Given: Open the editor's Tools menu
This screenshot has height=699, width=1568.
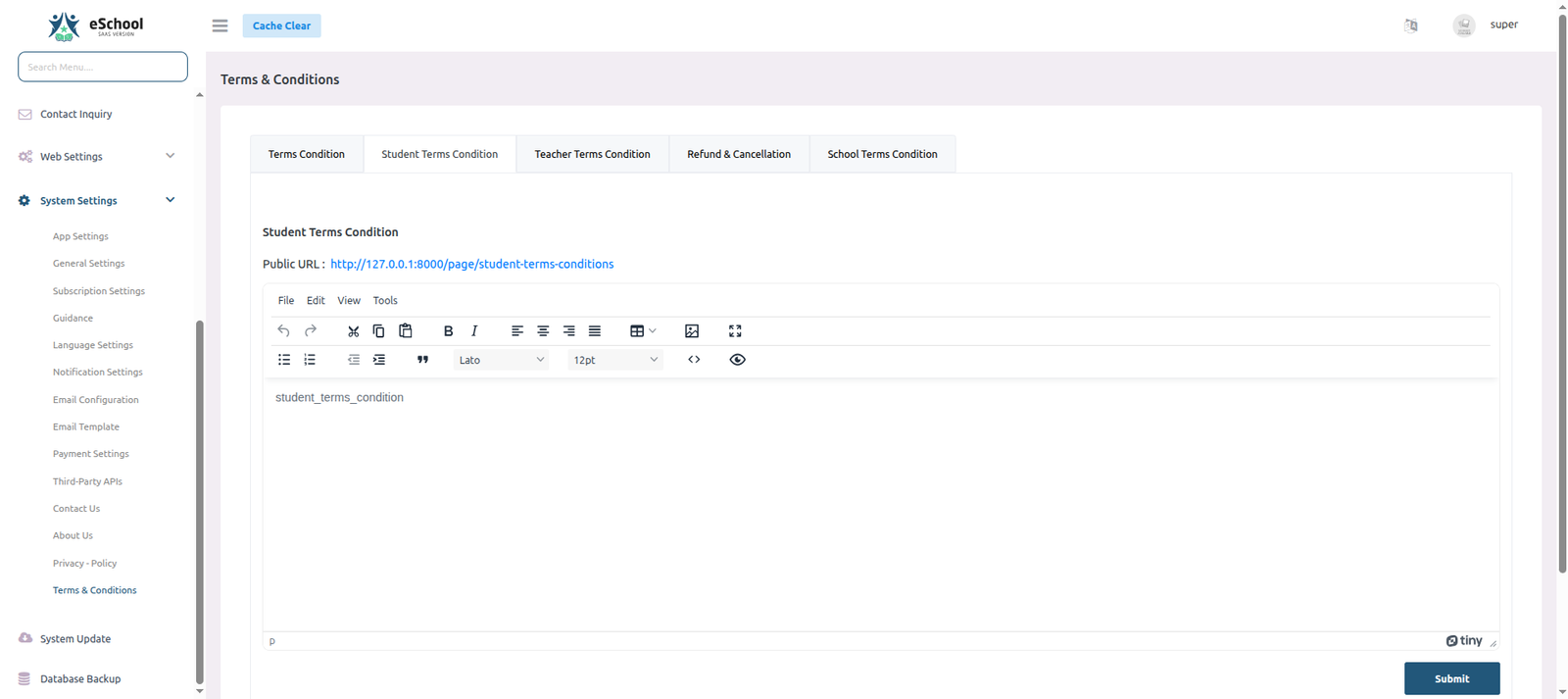Looking at the screenshot, I should pos(385,301).
